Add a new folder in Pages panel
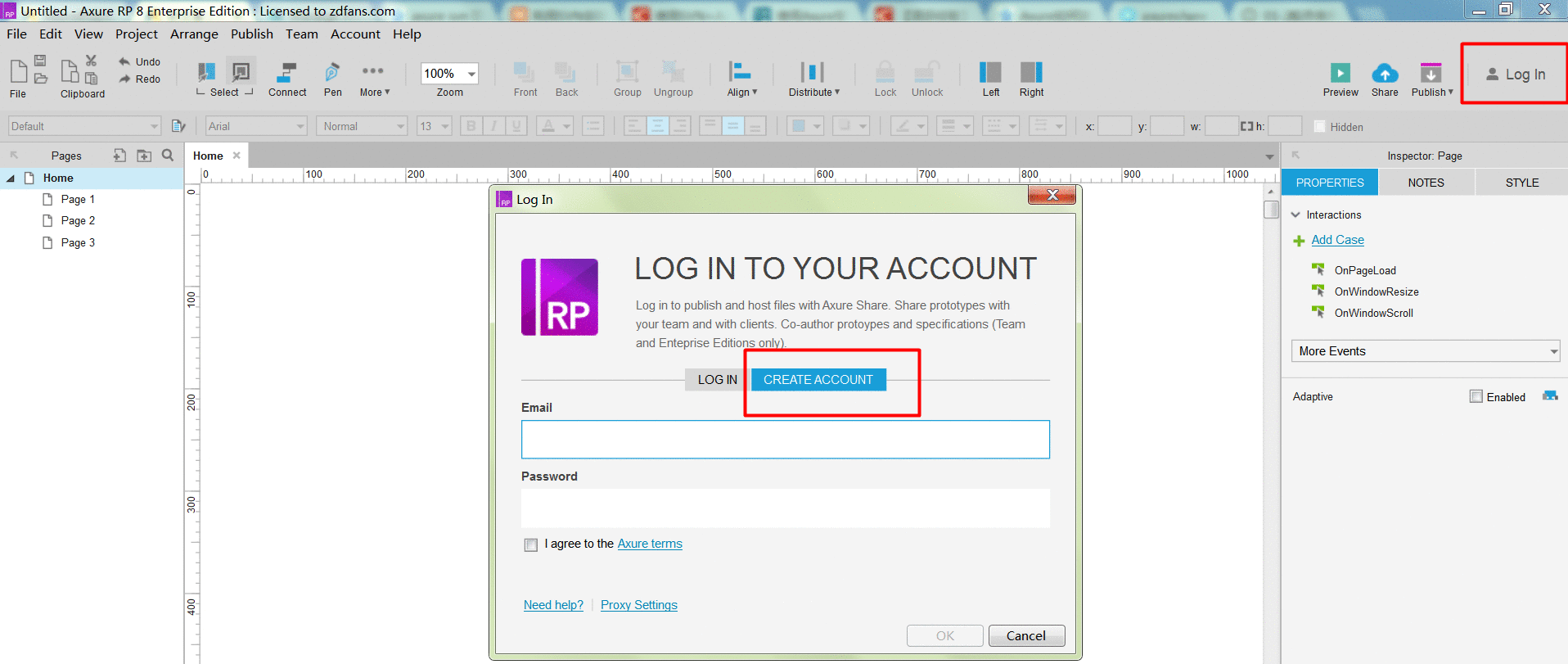The height and width of the screenshot is (664, 1568). click(144, 156)
